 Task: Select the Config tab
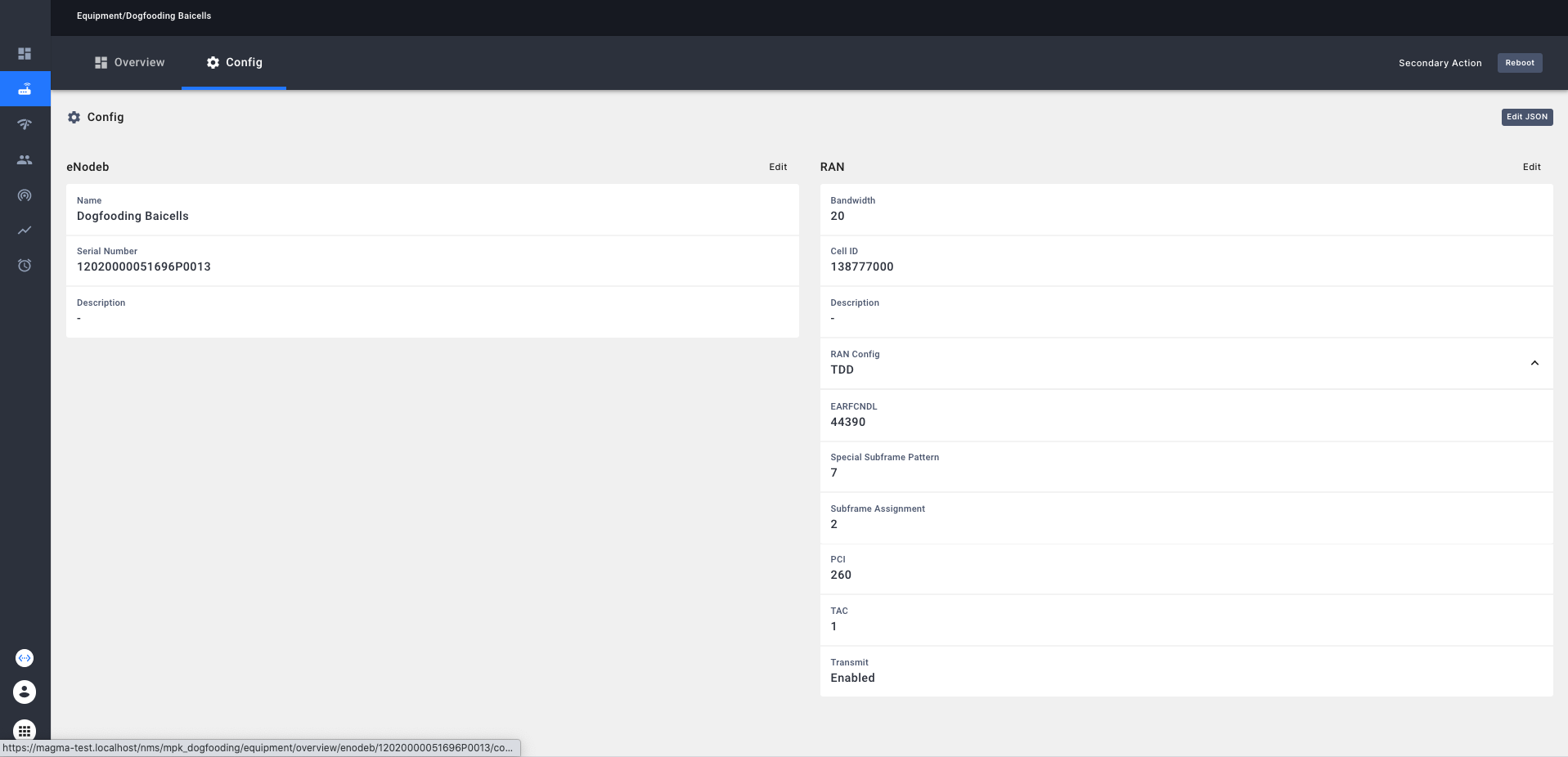coord(234,63)
